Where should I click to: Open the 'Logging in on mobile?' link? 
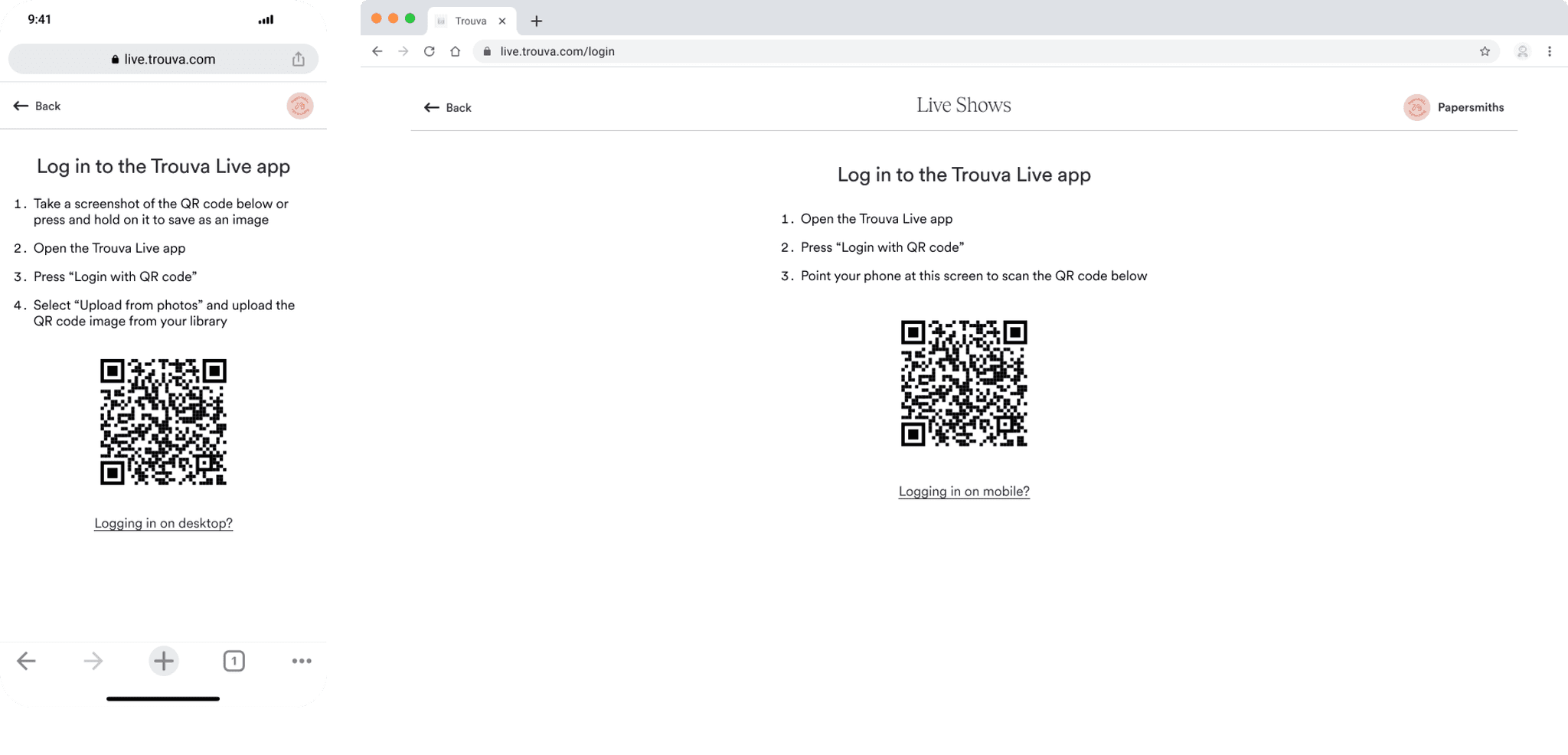click(x=964, y=492)
